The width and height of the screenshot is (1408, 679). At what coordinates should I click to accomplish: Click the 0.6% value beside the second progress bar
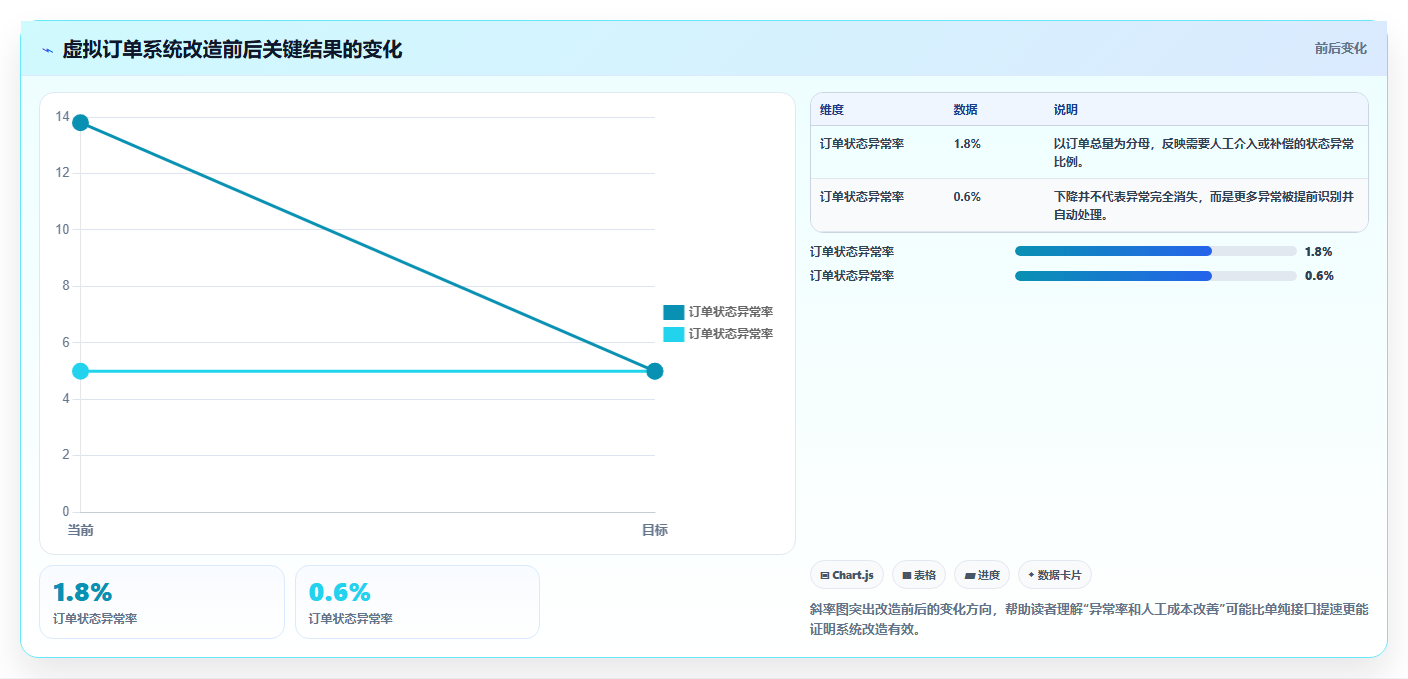1318,276
